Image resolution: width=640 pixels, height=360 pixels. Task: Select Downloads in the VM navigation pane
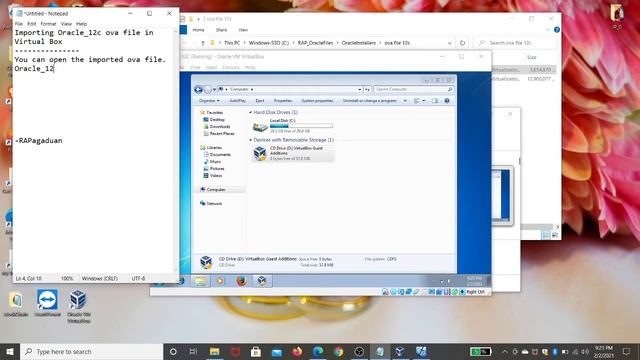(x=220, y=127)
